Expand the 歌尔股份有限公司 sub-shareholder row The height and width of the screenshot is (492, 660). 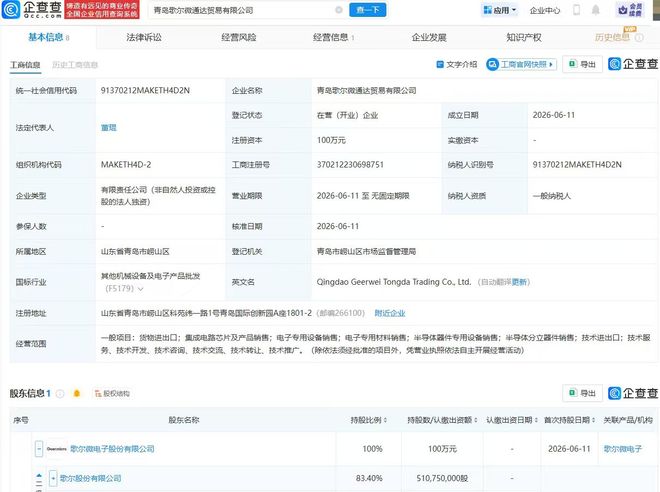pos(53,479)
